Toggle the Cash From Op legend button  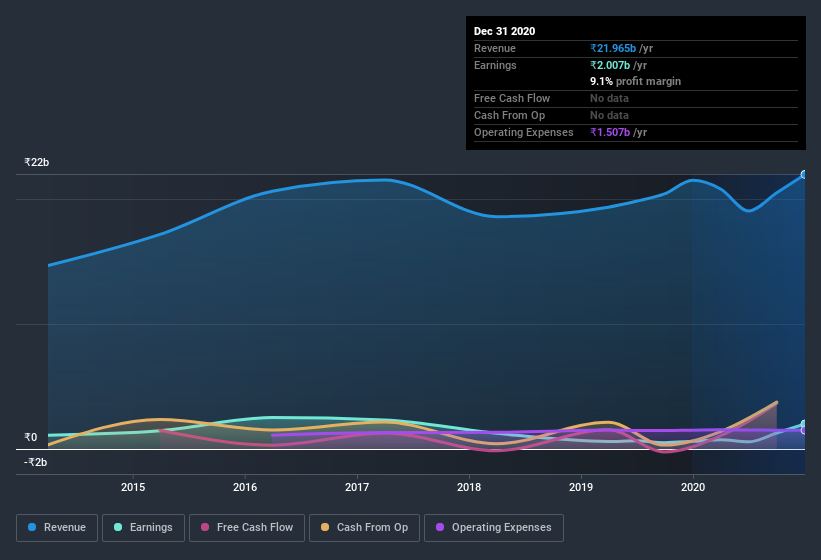point(364,528)
